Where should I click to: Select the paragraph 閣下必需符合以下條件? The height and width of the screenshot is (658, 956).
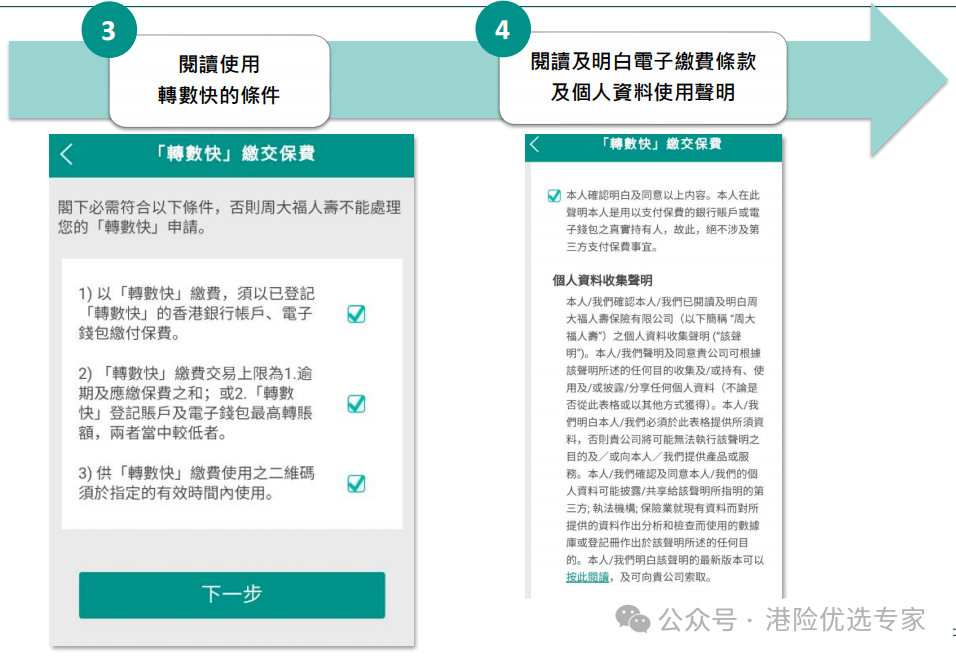pos(229,217)
